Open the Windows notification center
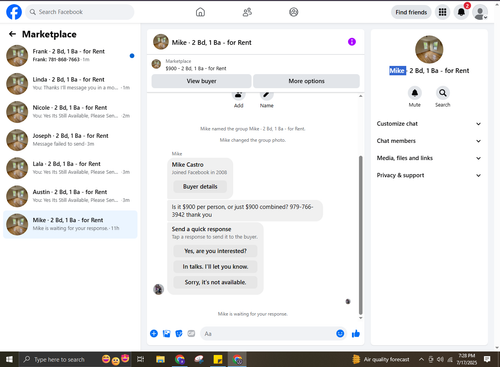Screen dimensions: 500x367 click(487, 359)
